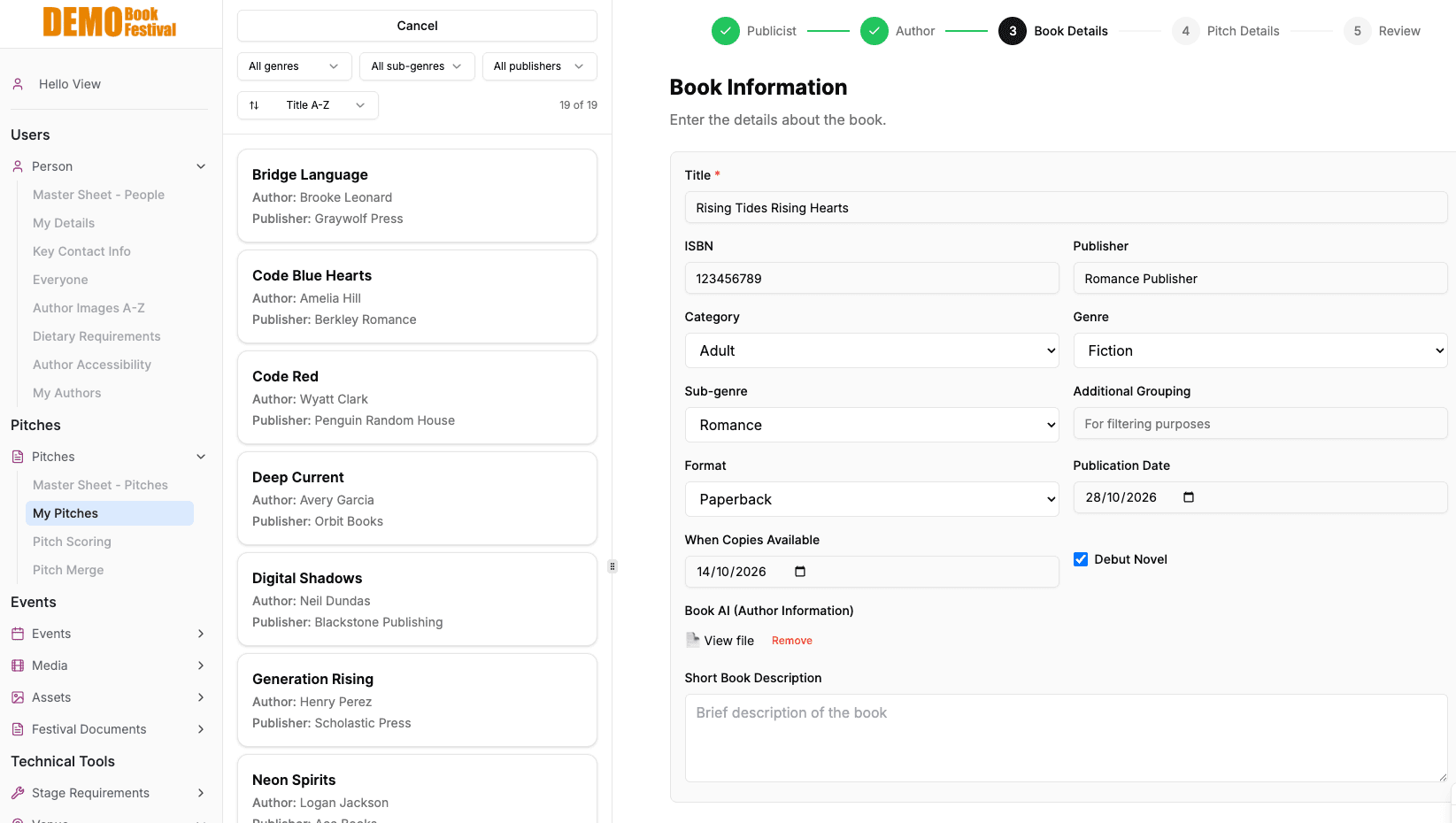The image size is (1456, 823).
Task: Open the Publication Date calendar picker
Action: tap(1187, 497)
